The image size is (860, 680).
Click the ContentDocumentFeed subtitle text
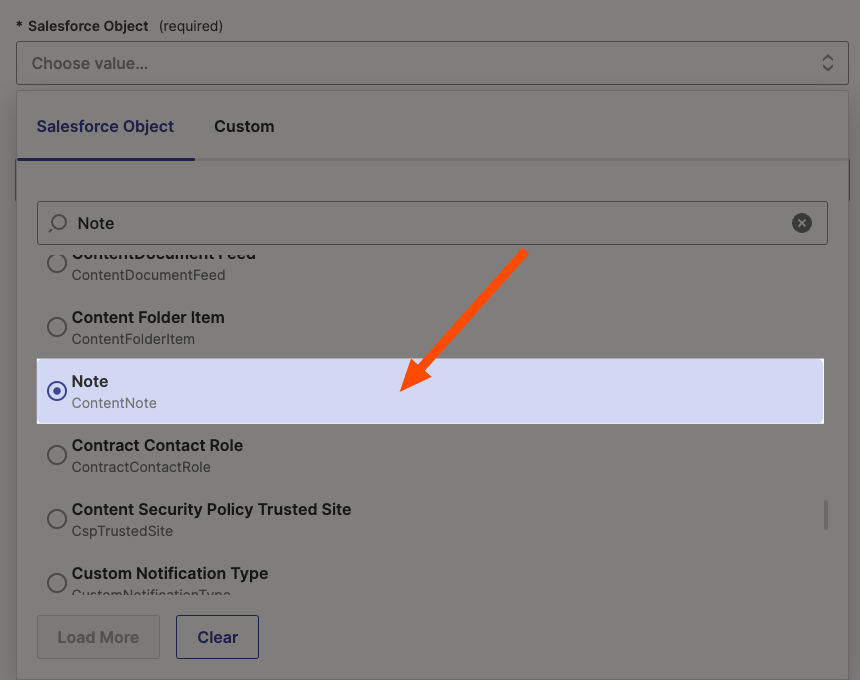pos(149,275)
